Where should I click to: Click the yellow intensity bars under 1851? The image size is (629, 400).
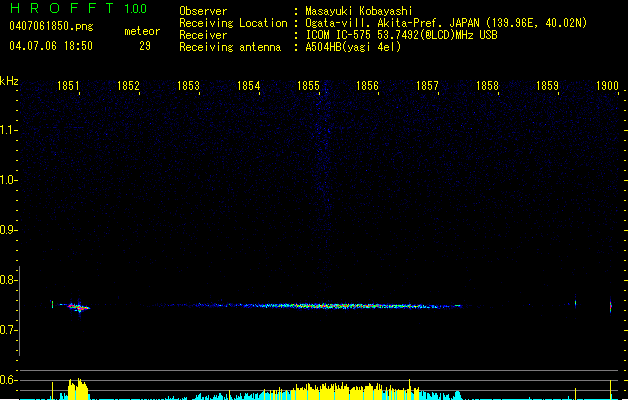pos(78,389)
